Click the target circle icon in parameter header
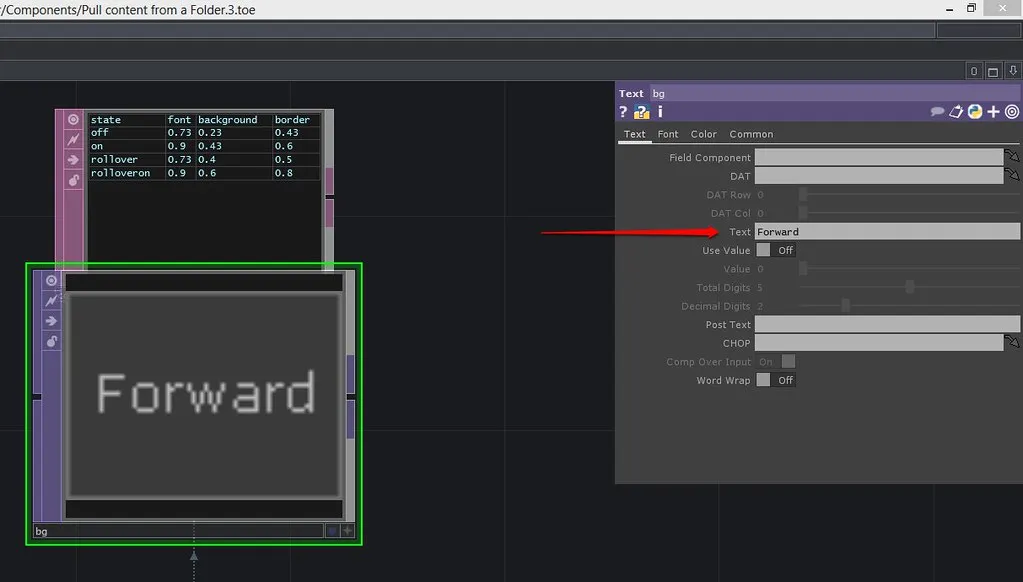1023x582 pixels. coord(1012,112)
